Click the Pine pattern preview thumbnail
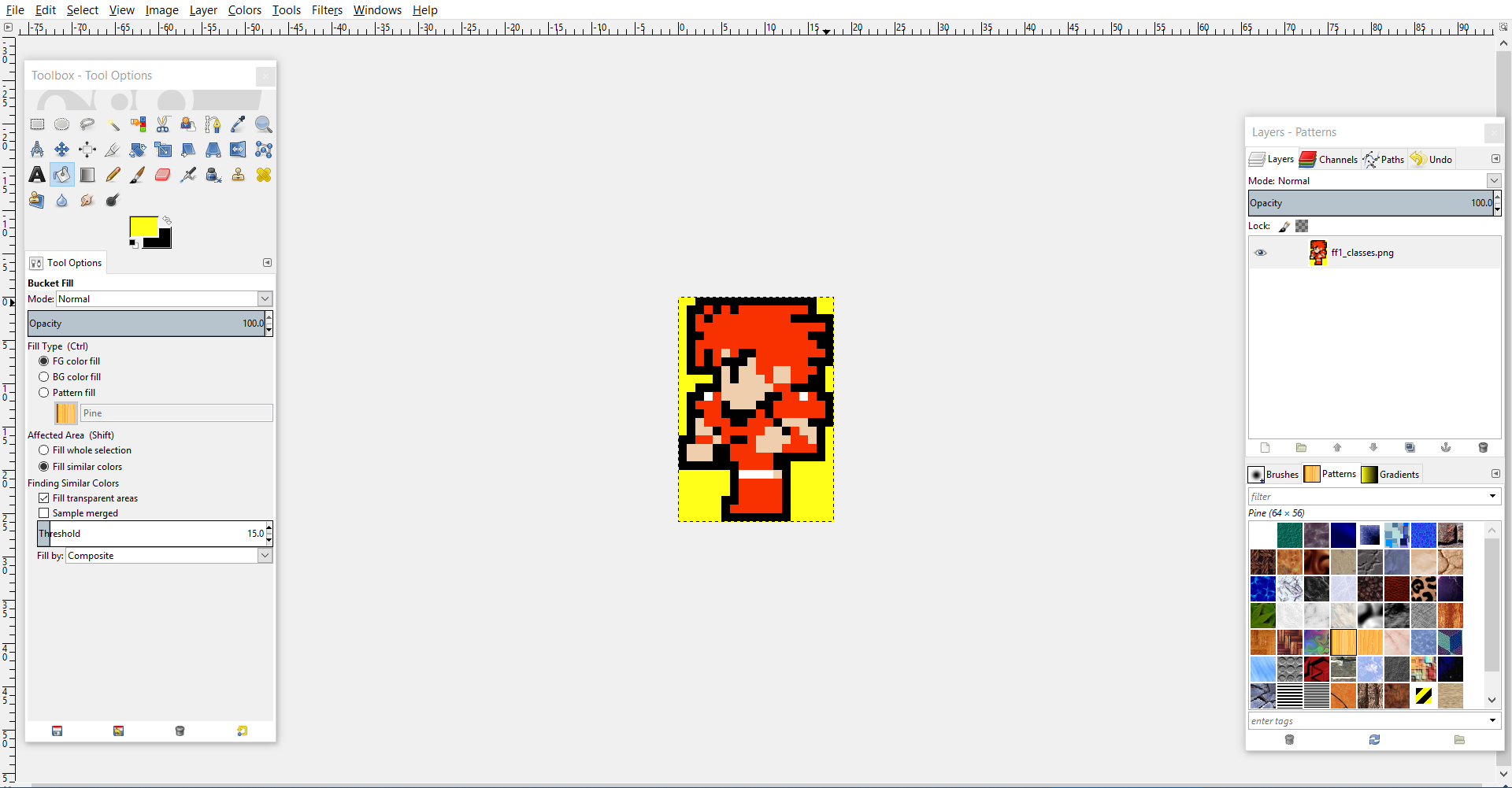 (x=66, y=413)
